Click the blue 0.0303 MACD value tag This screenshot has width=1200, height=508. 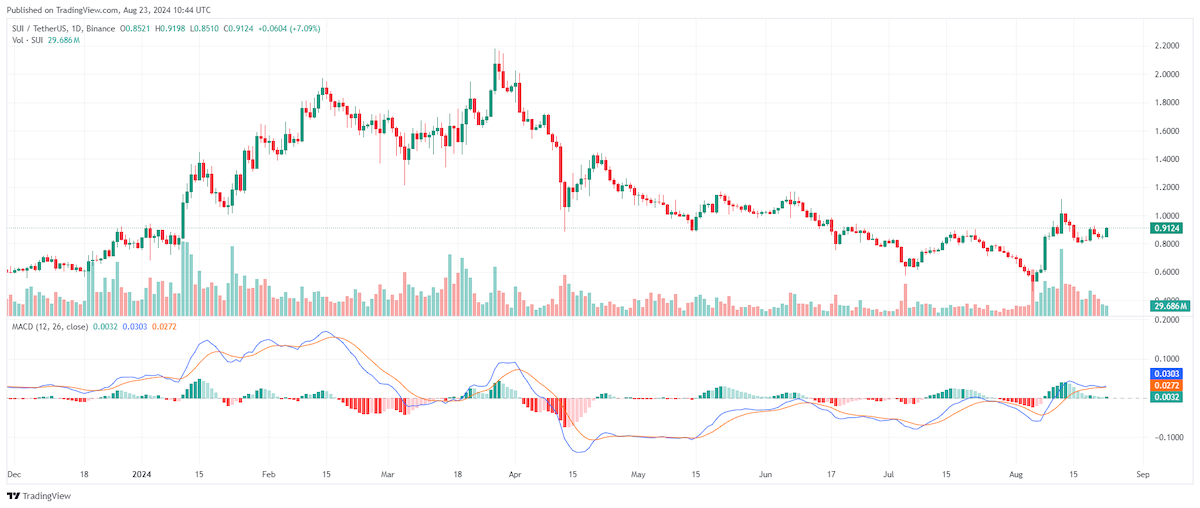pos(1167,373)
